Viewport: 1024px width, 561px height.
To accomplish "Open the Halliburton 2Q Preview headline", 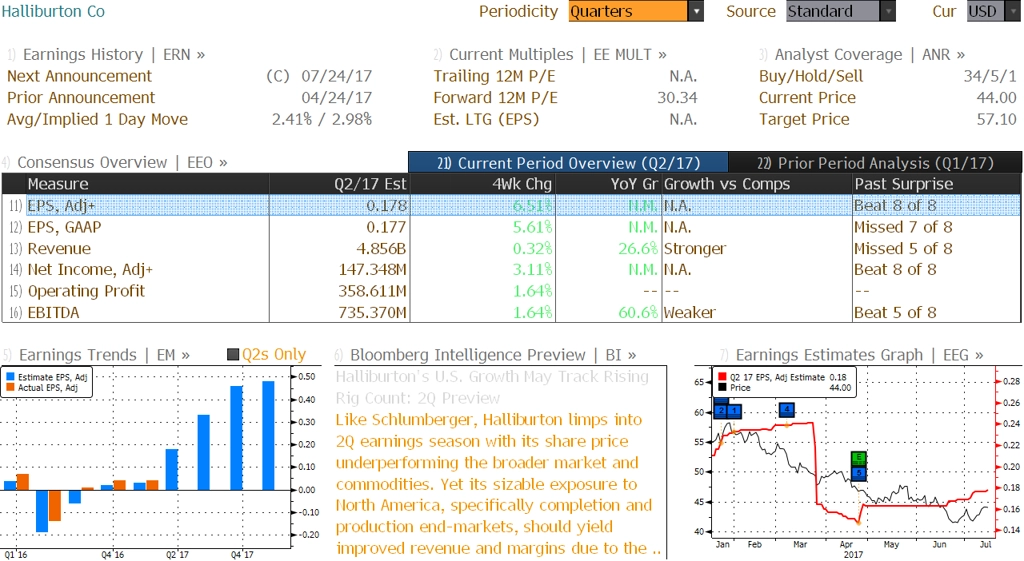I will point(492,387).
